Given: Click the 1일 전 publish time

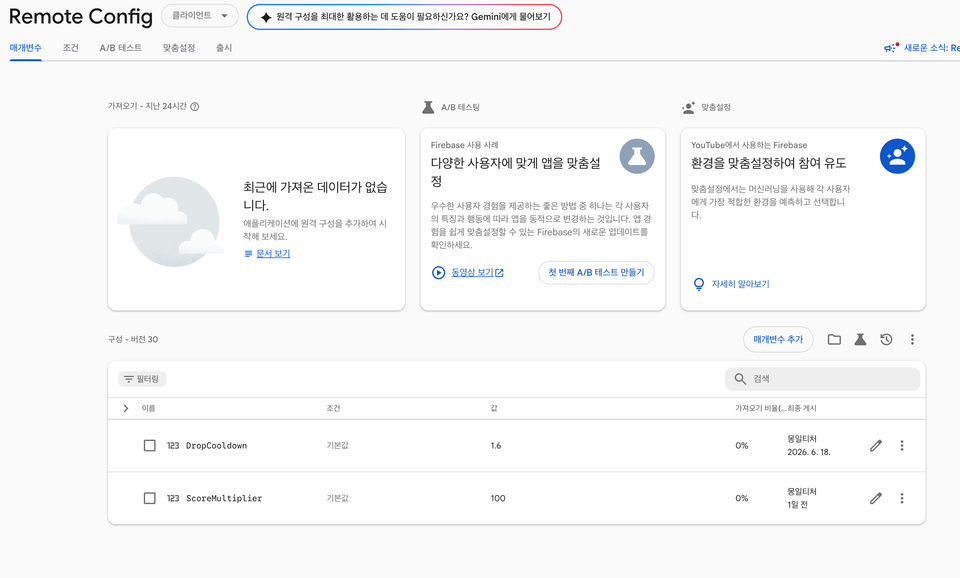Looking at the screenshot, I should point(798,505).
